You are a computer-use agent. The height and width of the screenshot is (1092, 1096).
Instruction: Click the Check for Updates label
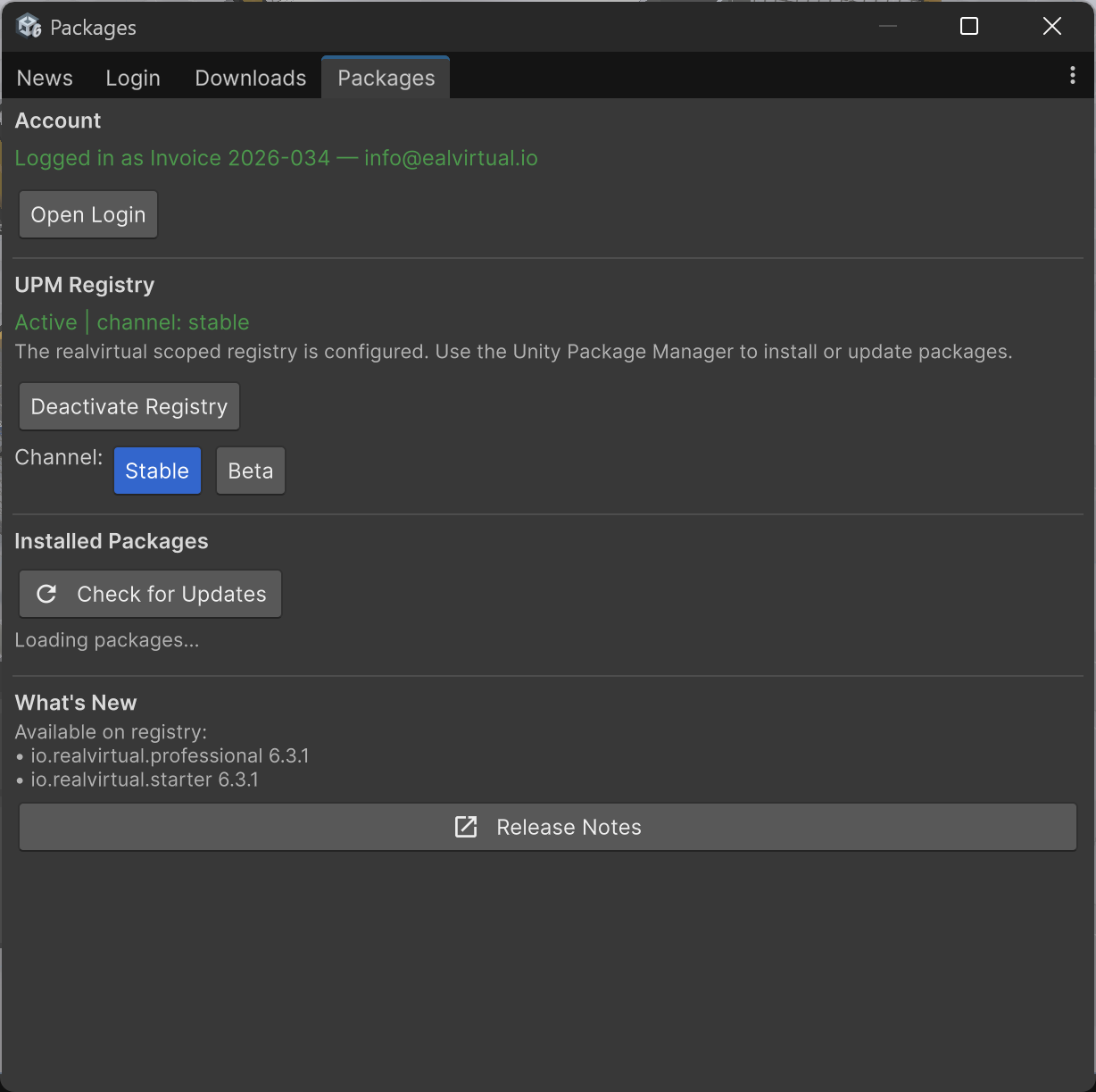click(171, 595)
